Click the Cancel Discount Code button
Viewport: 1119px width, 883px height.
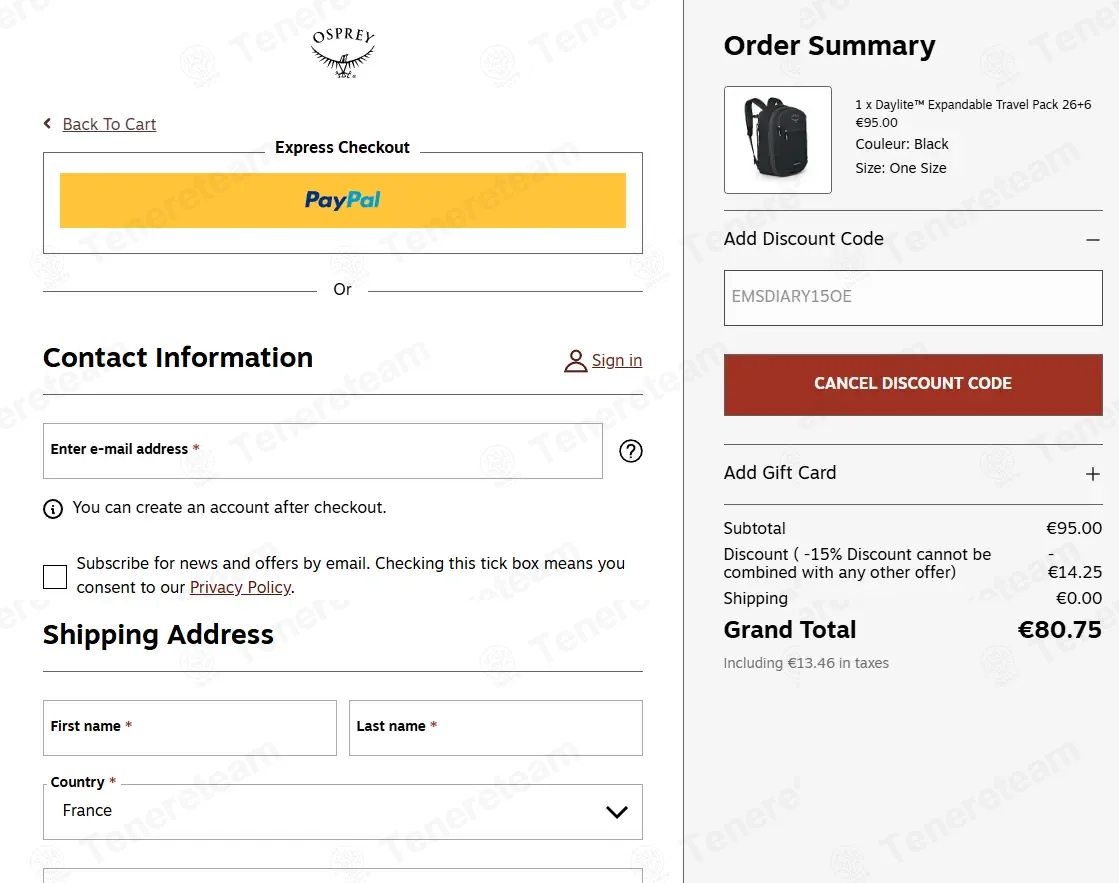click(x=913, y=385)
